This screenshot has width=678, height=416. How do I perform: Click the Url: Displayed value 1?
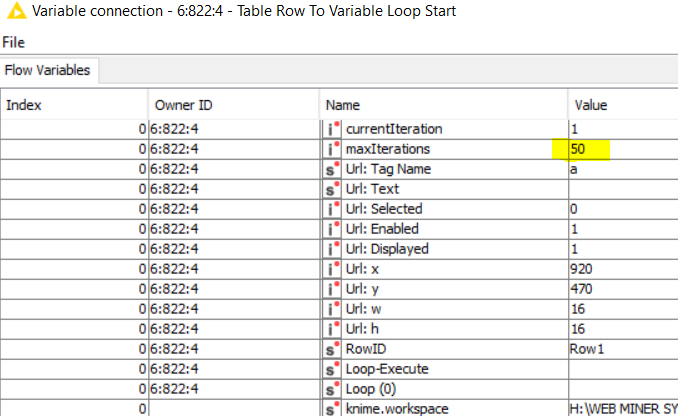[x=574, y=249]
